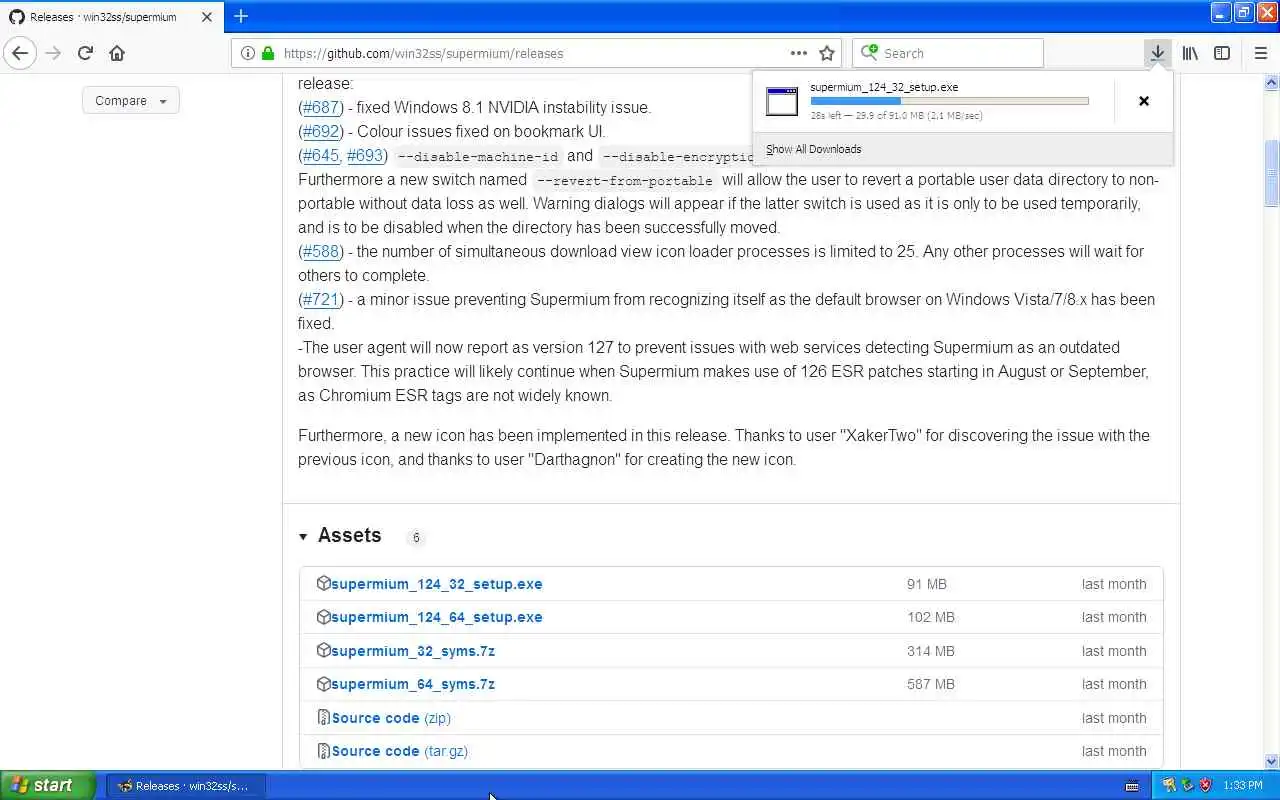
Task: Open the browser home page
Action: click(117, 53)
